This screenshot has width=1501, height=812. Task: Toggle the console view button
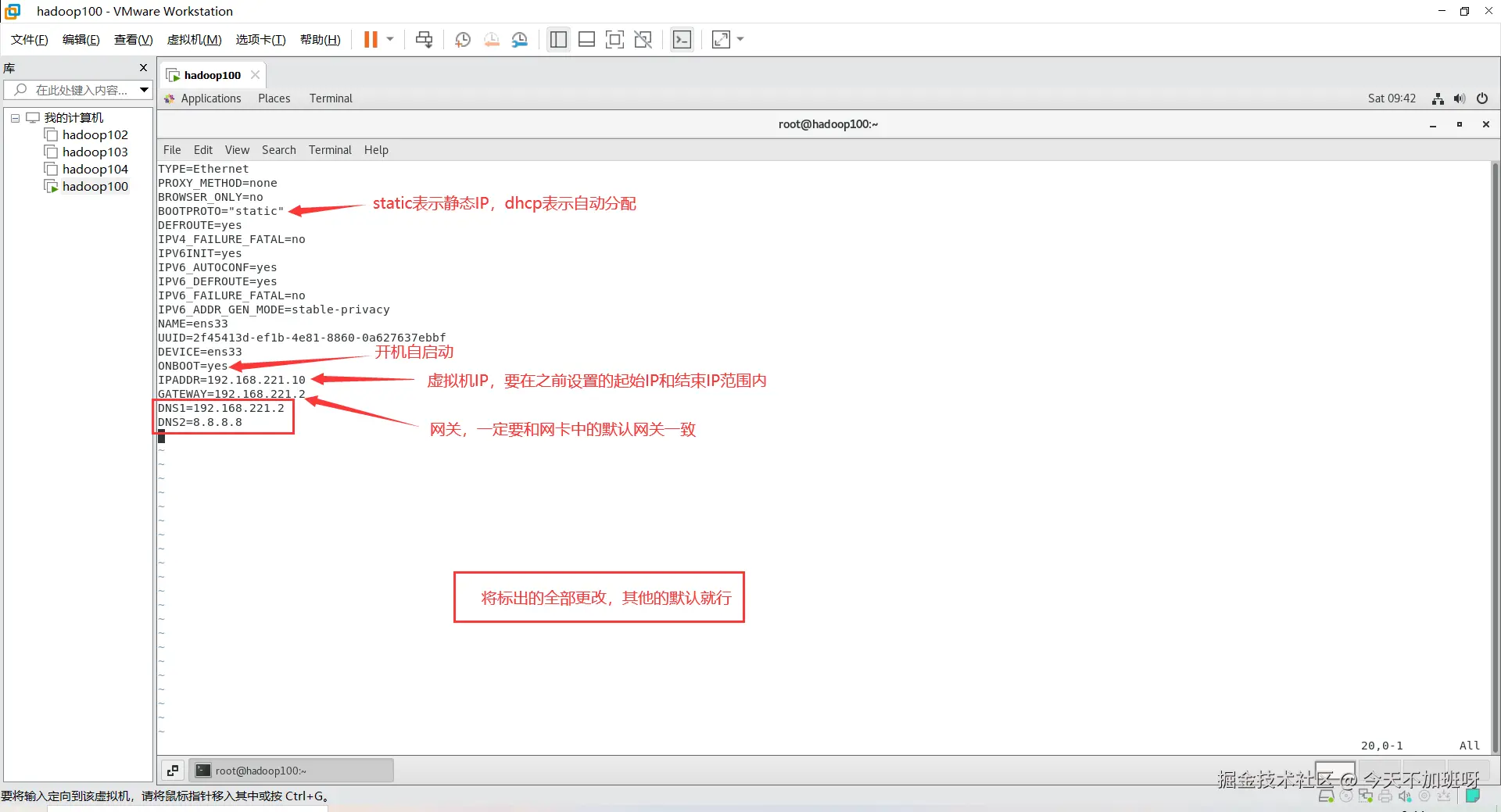[x=682, y=40]
